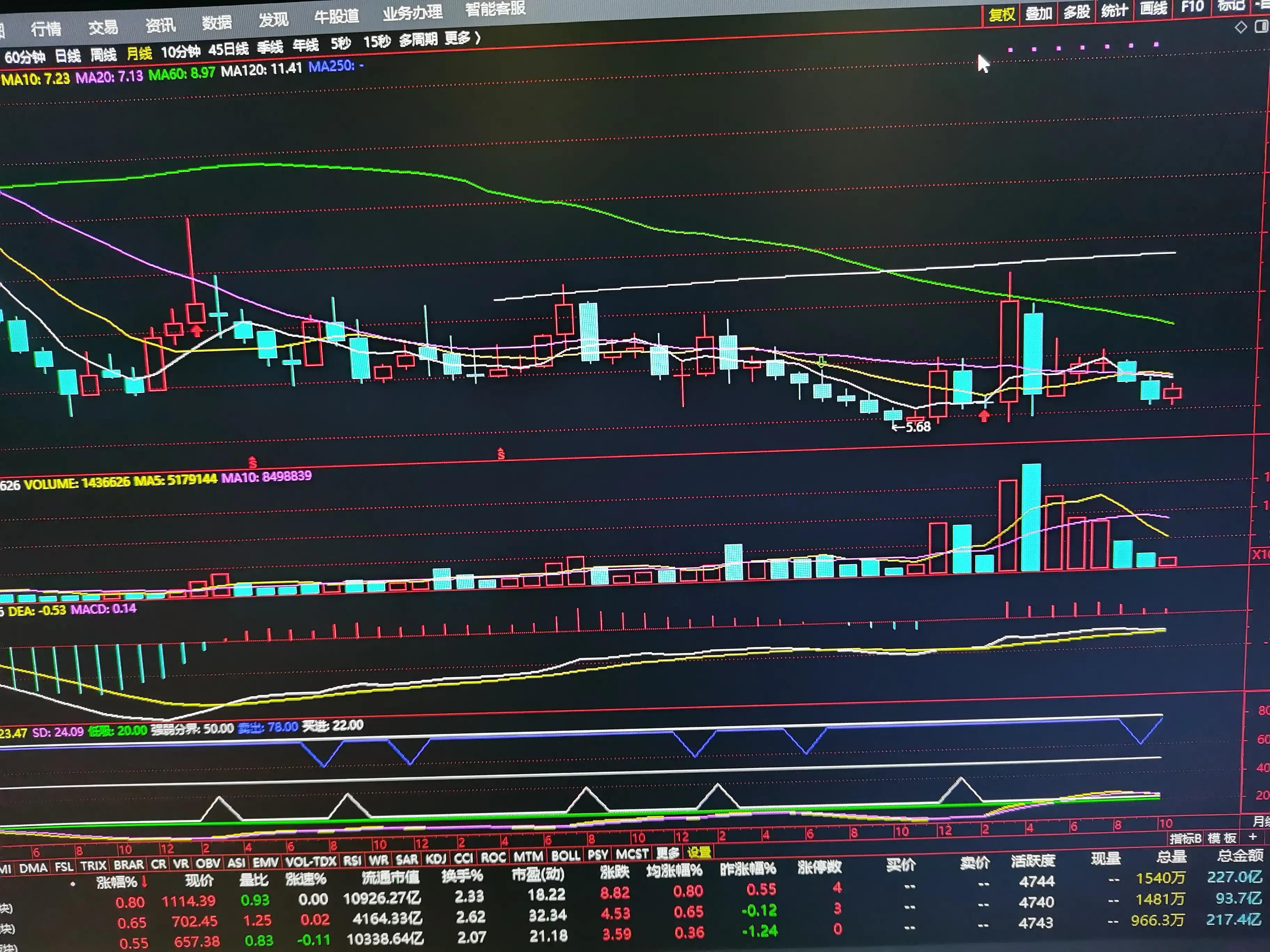Click the F10 company info button
The width and height of the screenshot is (1270, 952).
(1192, 7)
